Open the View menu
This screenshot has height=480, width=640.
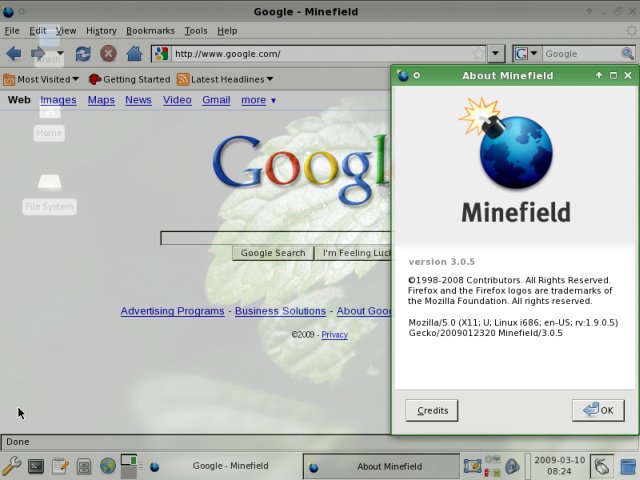[x=66, y=31]
